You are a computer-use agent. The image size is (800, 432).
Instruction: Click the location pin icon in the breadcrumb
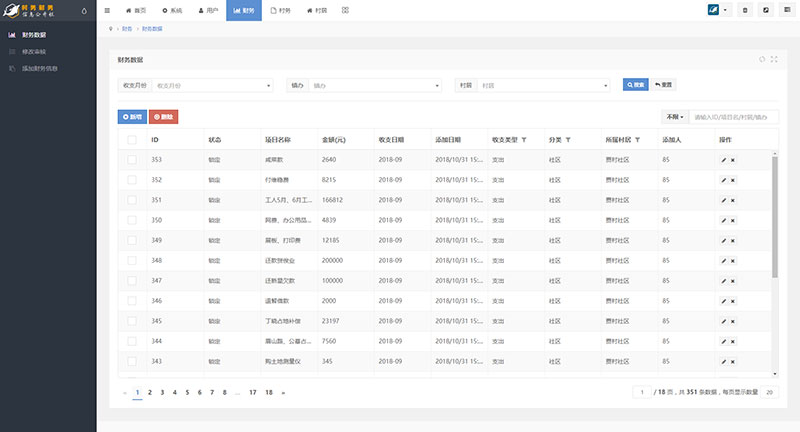111,29
